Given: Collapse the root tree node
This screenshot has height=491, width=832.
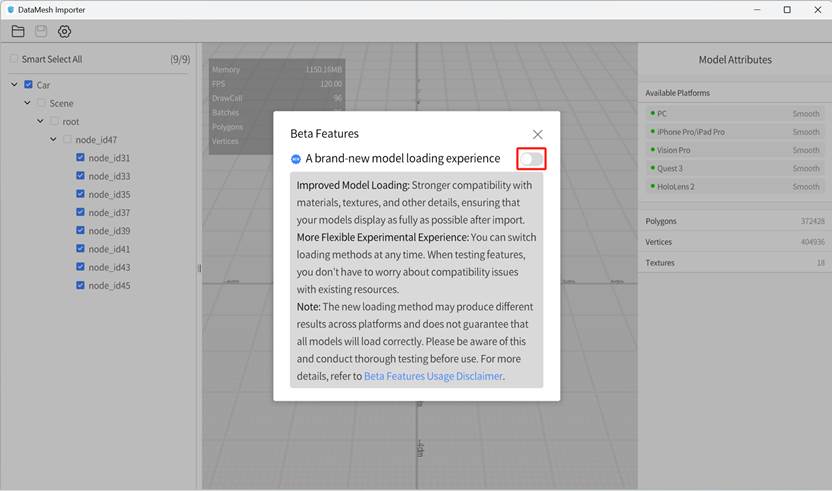Looking at the screenshot, I should pyautogui.click(x=41, y=121).
